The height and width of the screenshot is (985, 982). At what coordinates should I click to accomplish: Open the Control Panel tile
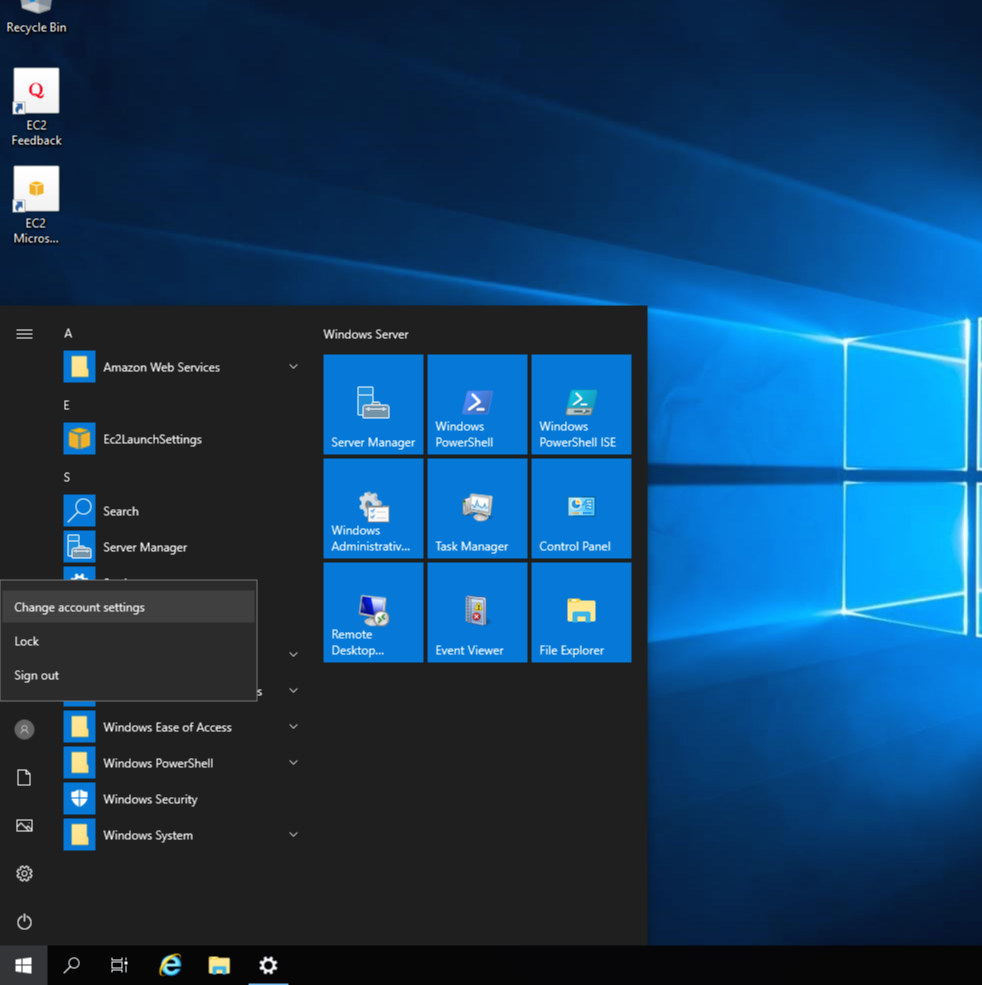click(581, 508)
